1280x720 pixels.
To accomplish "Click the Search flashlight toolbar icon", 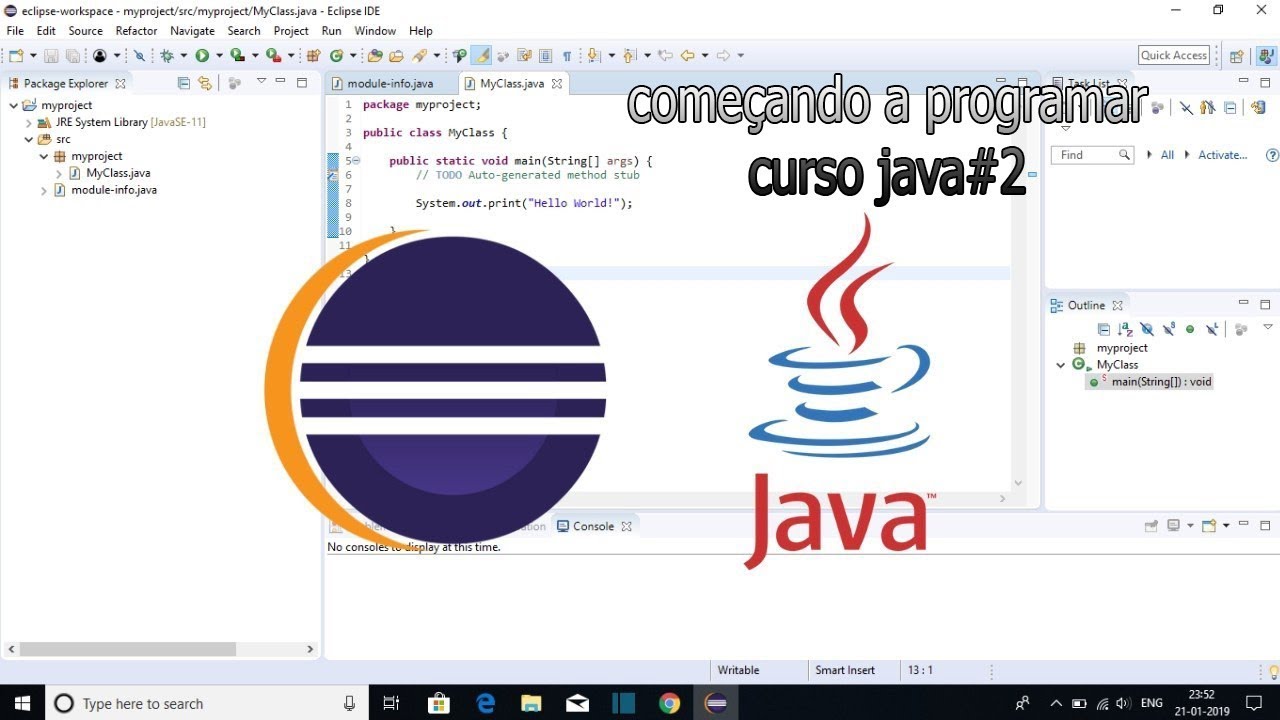I will coord(418,55).
